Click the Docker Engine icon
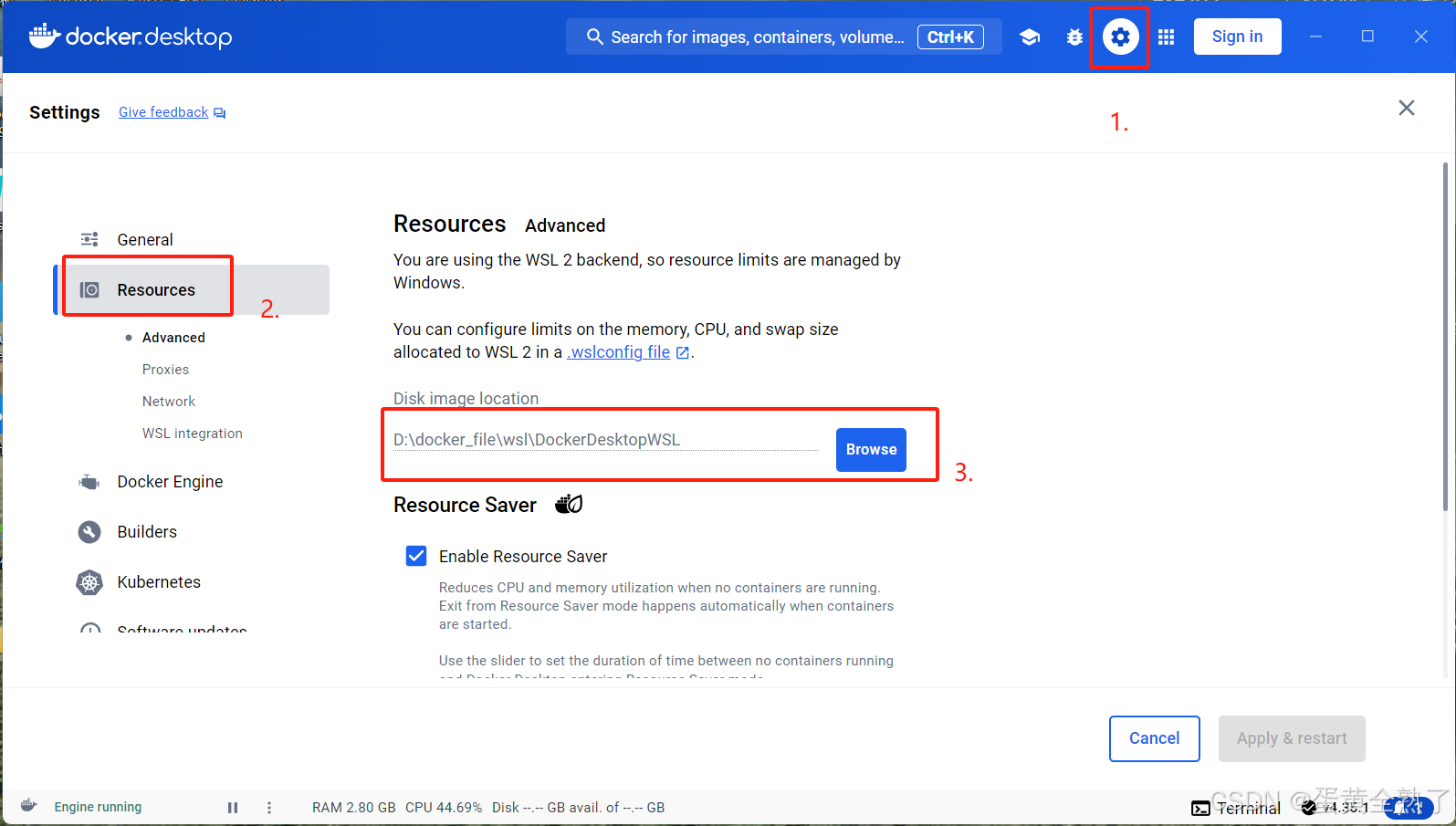Image resolution: width=1456 pixels, height=826 pixels. pos(89,482)
